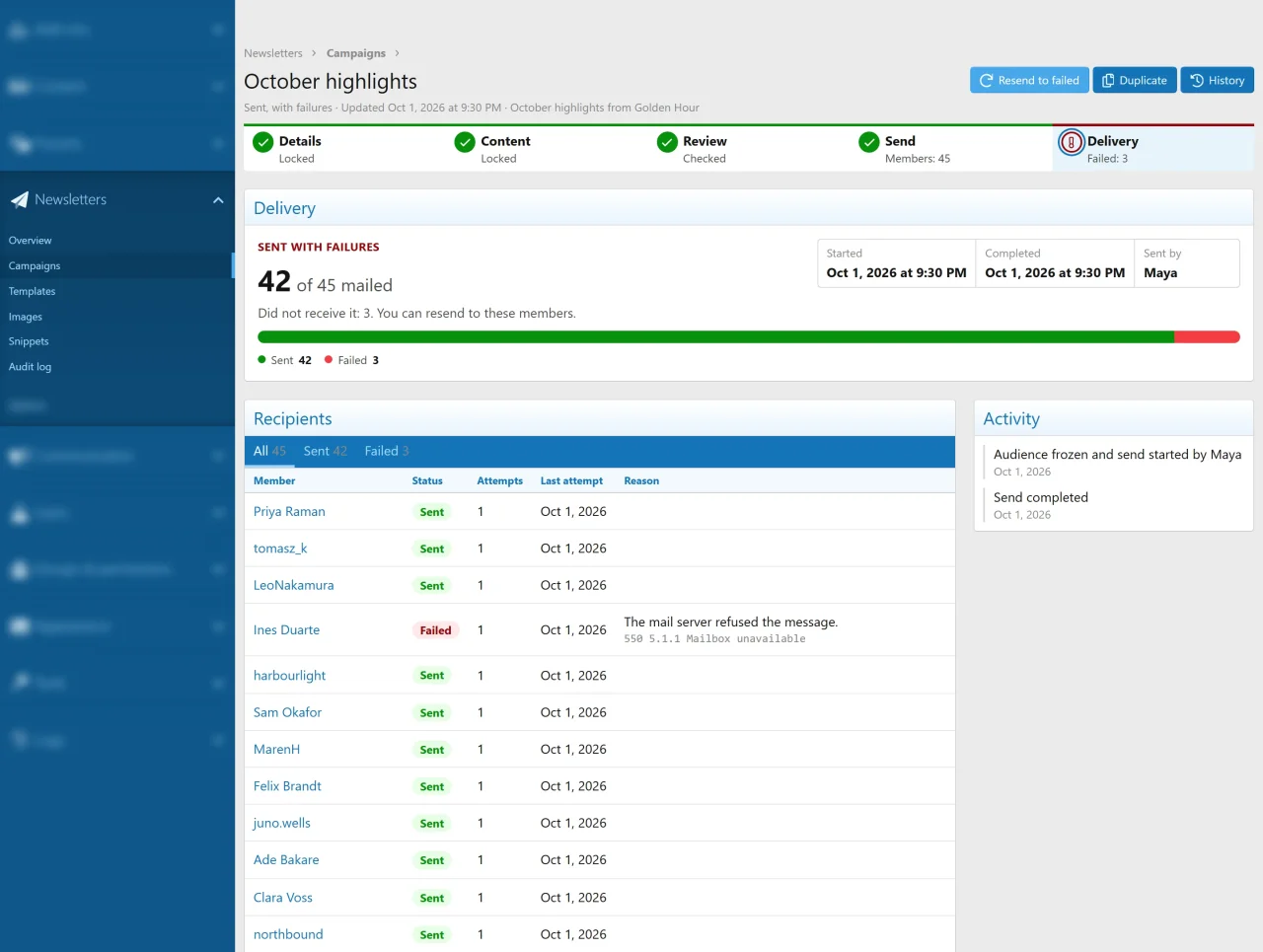Go to Campaigns breadcrumb link
The width and height of the screenshot is (1263, 952).
[356, 53]
